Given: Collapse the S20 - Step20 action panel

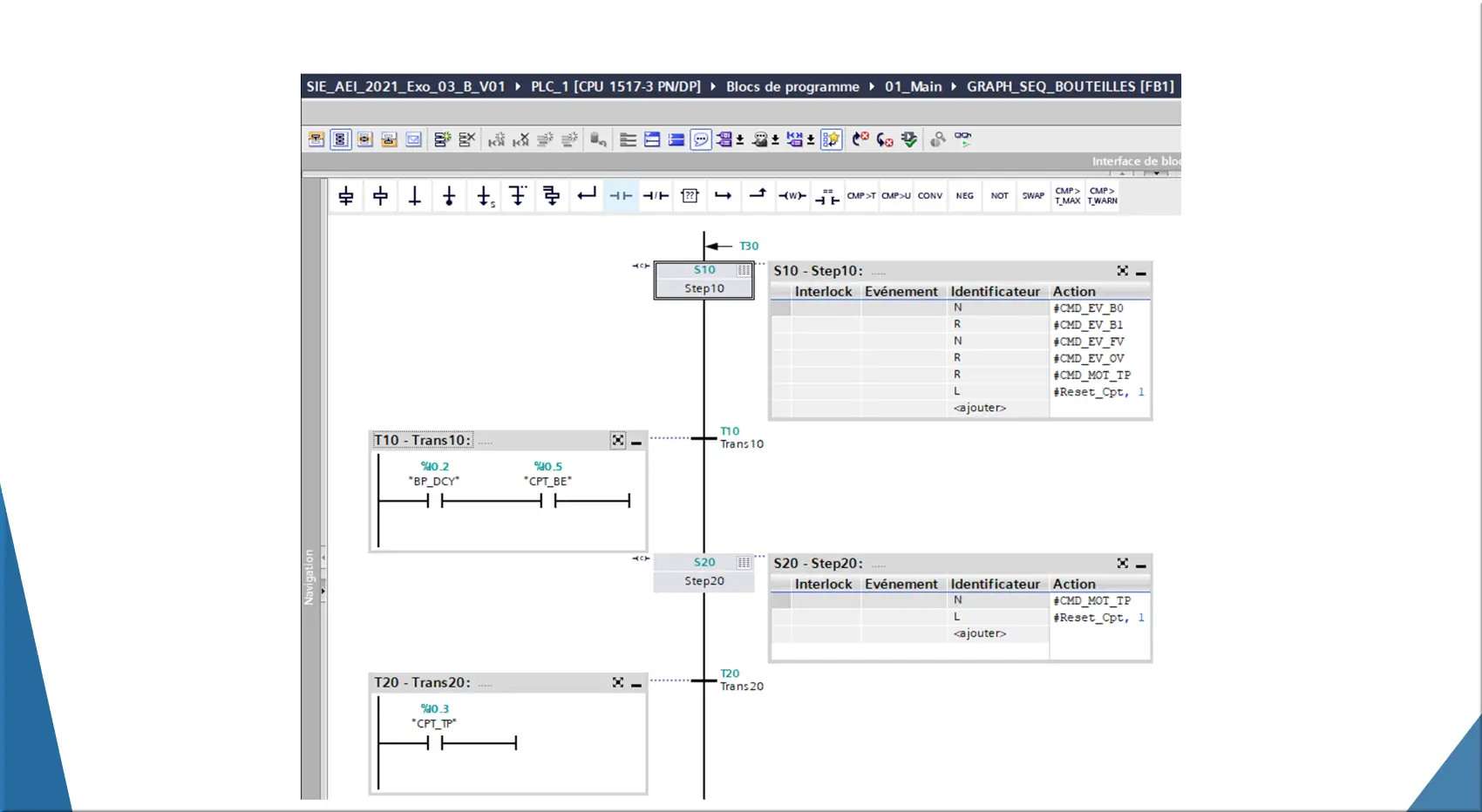Looking at the screenshot, I should 1140,565.
